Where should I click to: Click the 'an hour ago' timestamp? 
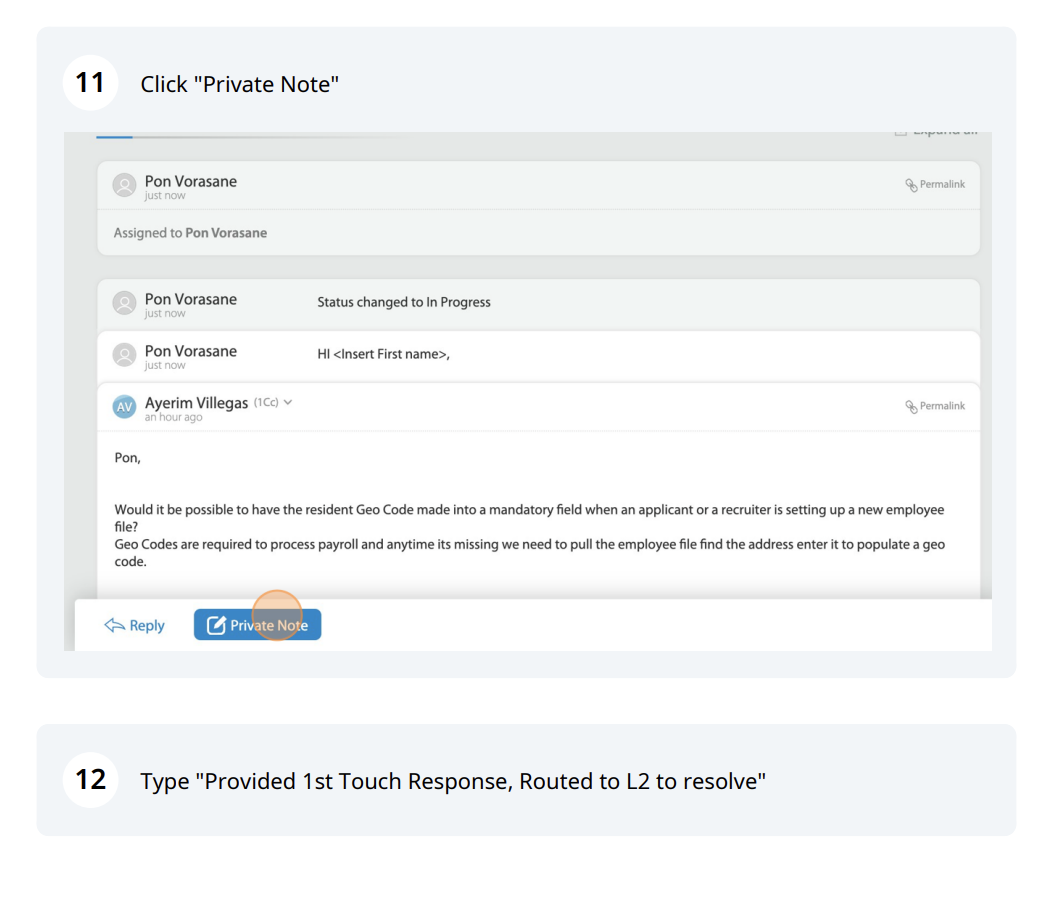pyautogui.click(x=173, y=418)
